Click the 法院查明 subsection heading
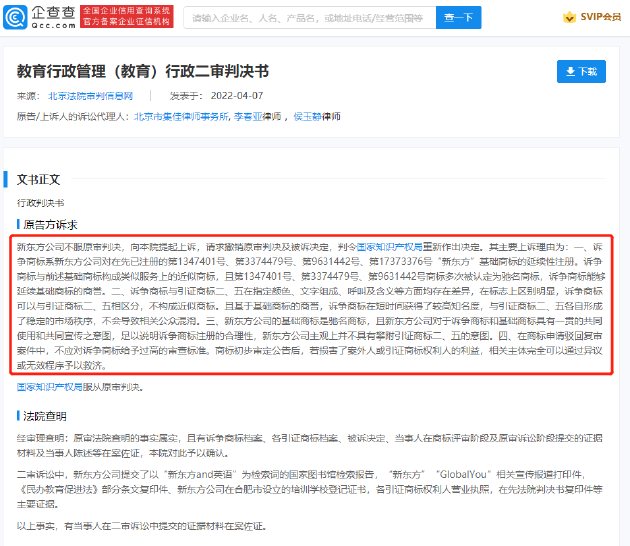 [44, 416]
